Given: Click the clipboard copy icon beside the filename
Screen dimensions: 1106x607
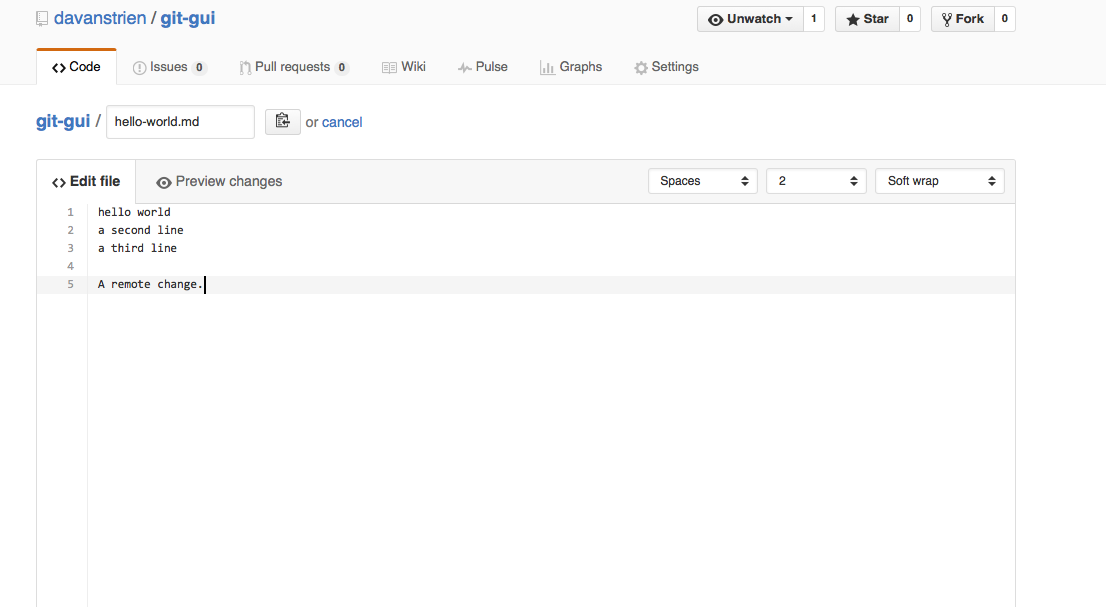Looking at the screenshot, I should click(283, 121).
